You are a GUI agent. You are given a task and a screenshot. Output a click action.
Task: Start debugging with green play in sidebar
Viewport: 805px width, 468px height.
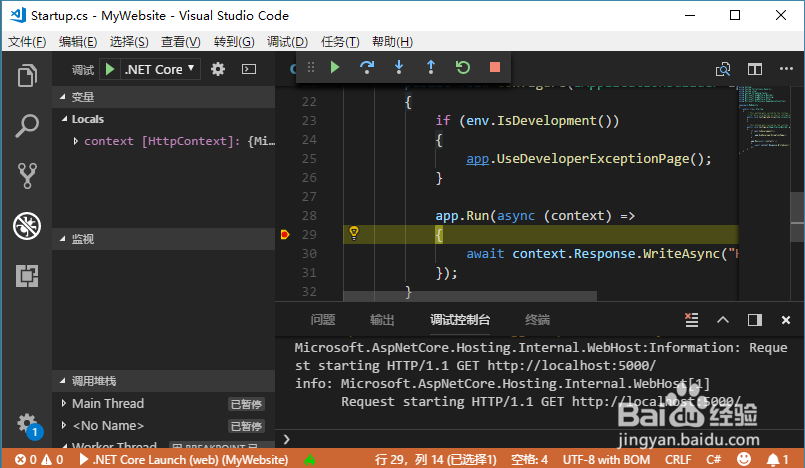coord(110,69)
